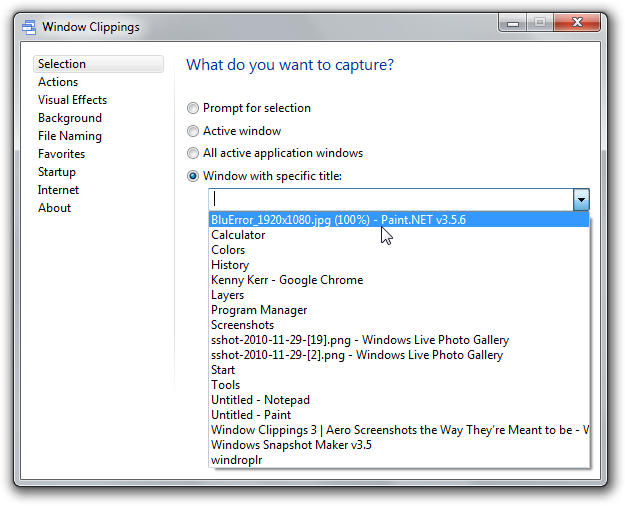Choose Untitled - Paint entry
Screen dimensions: 625x506
[399, 415]
